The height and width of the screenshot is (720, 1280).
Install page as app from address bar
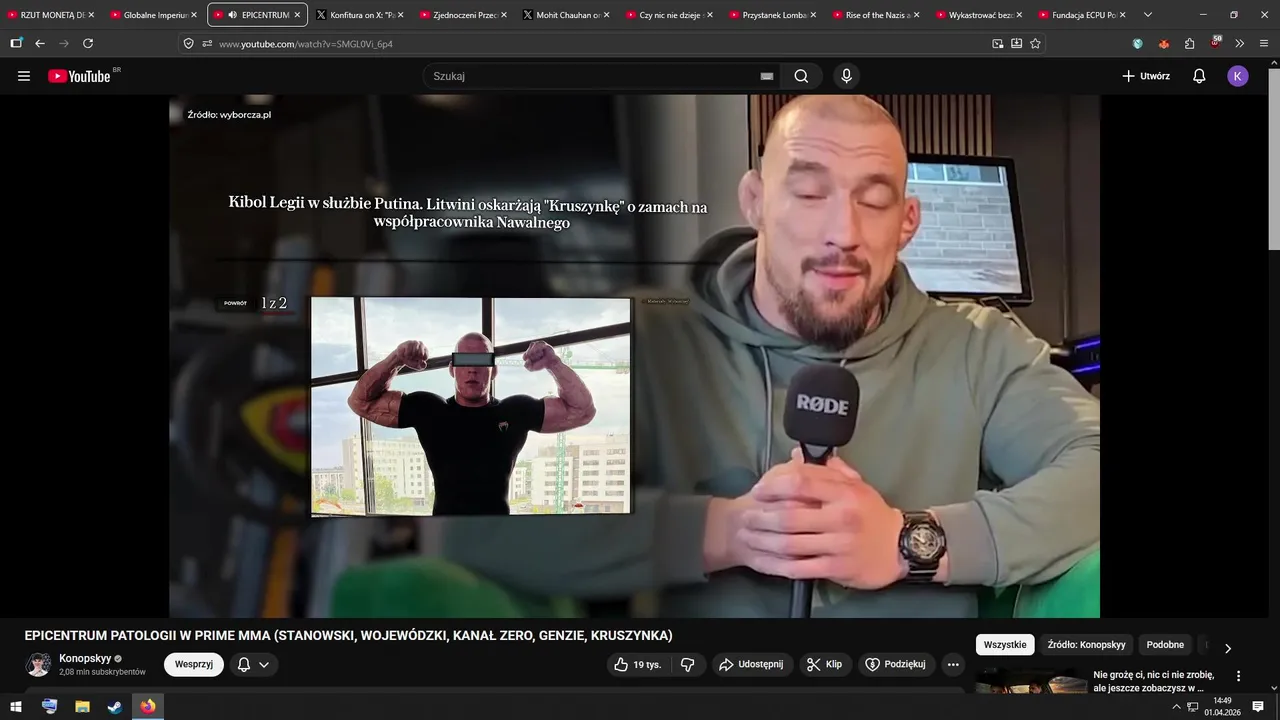tap(1016, 43)
